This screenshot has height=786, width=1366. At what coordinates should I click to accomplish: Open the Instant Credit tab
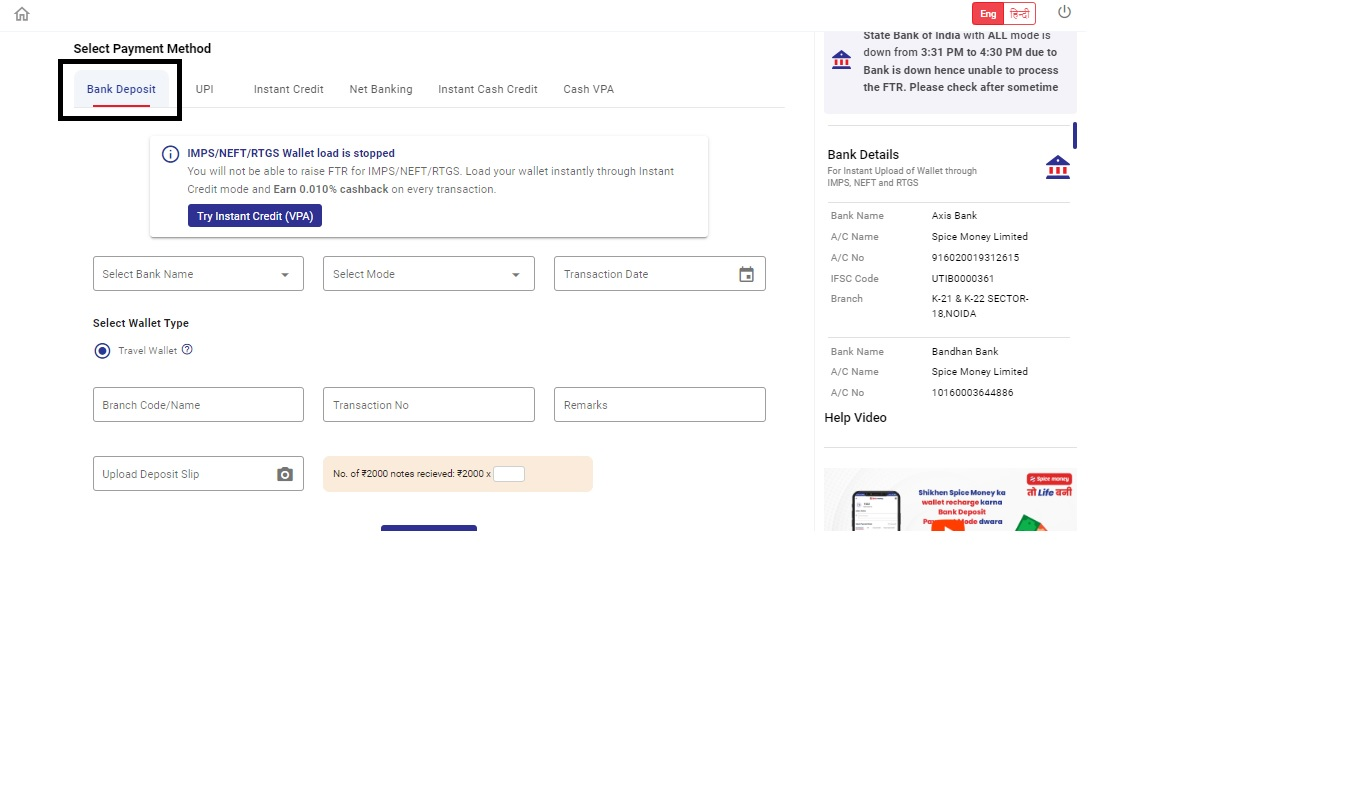point(289,89)
